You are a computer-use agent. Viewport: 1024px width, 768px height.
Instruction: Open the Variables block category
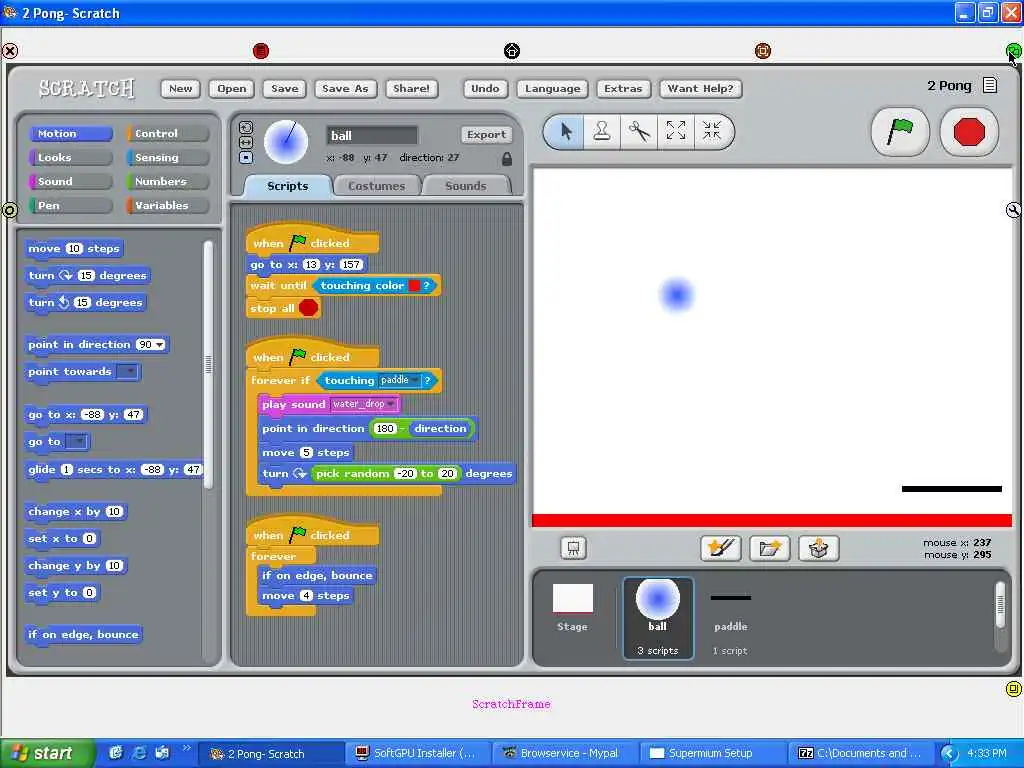point(168,205)
